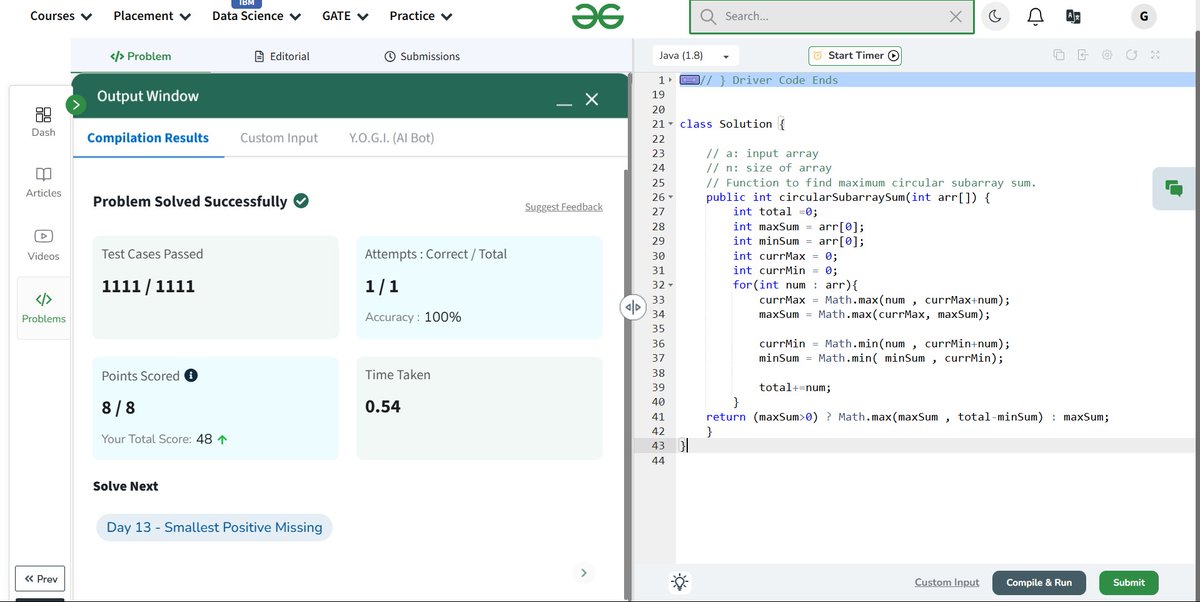Open the floating chat icon
The width and height of the screenshot is (1200, 602).
pyautogui.click(x=1174, y=189)
